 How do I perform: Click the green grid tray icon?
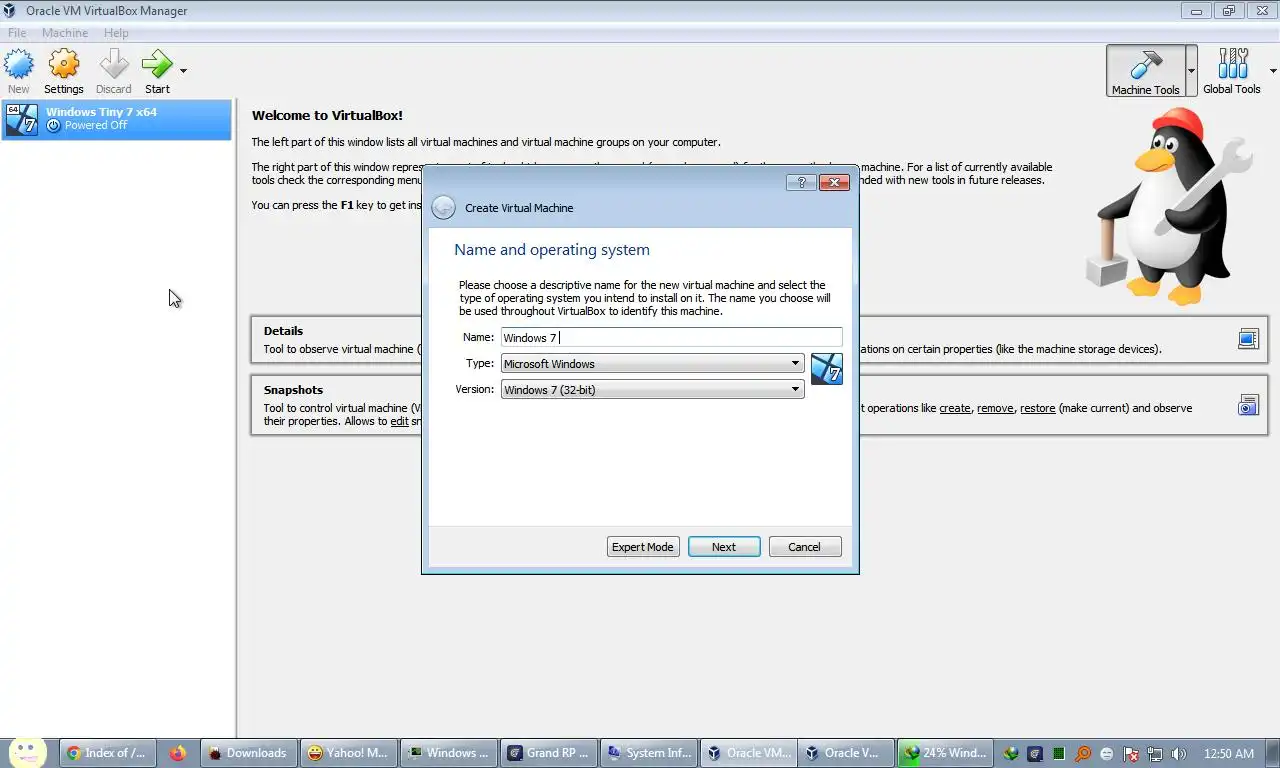click(x=1059, y=754)
